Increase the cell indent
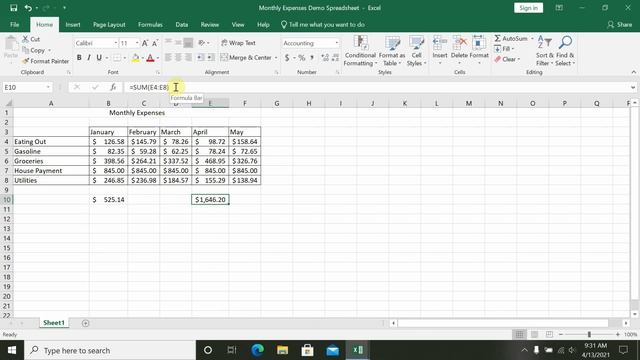Viewport: 640px width, 360px height. [x=210, y=58]
